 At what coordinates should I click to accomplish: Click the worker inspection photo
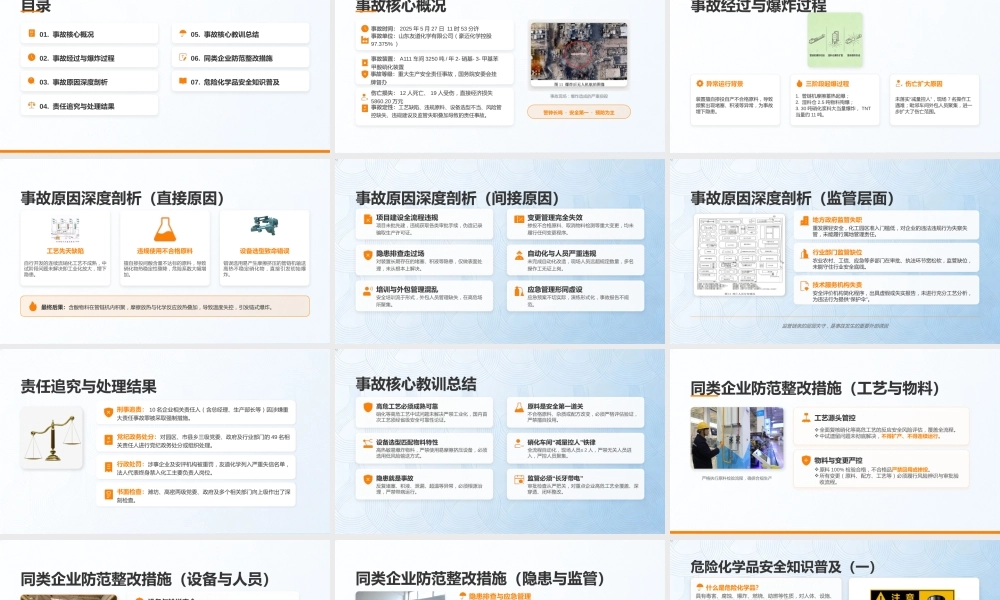(x=737, y=438)
